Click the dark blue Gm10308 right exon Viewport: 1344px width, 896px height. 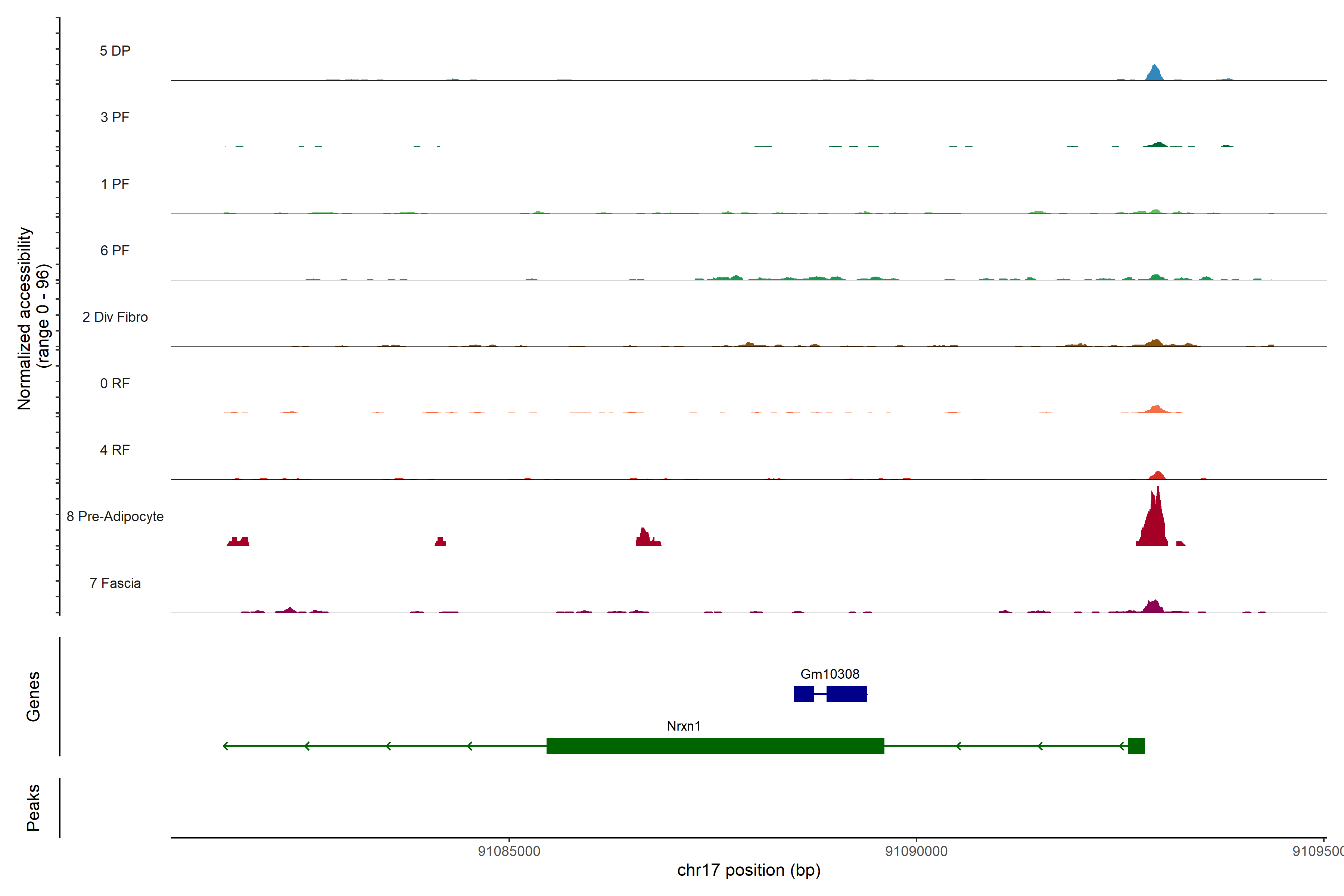coord(846,694)
